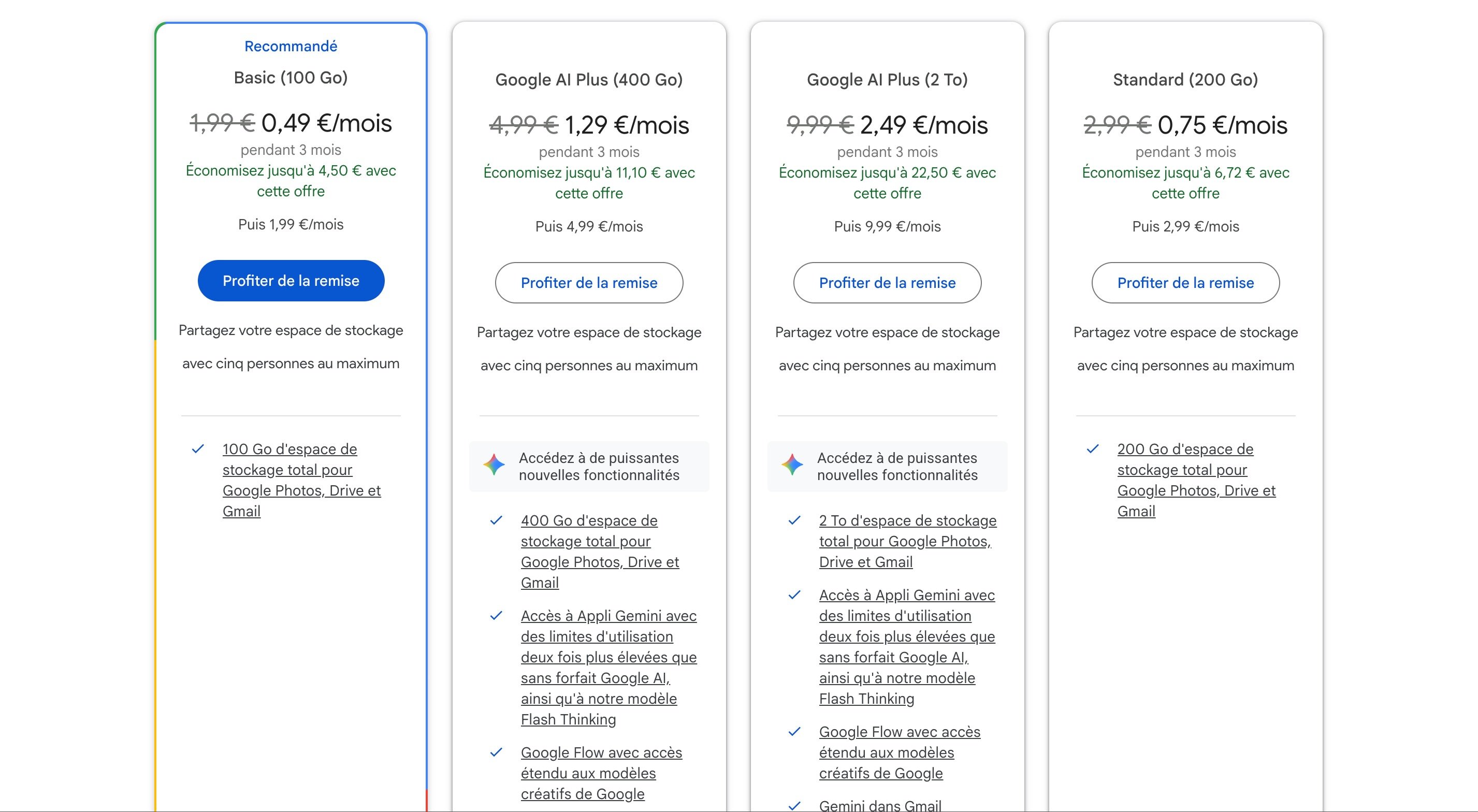Click the 0,75 €/mois price
The width and height of the screenshot is (1478, 812).
point(1223,125)
